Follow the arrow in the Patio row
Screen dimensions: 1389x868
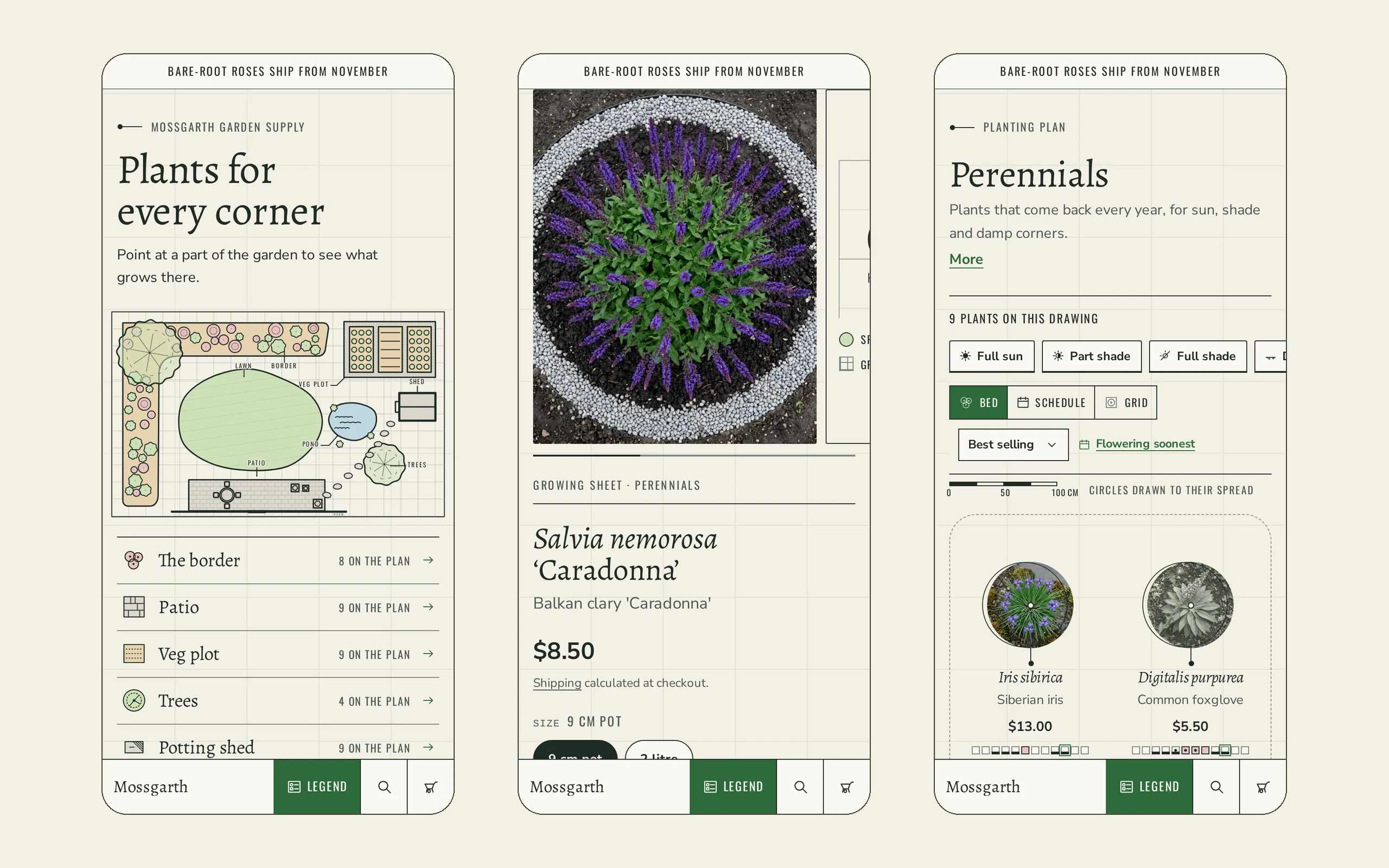tap(428, 607)
